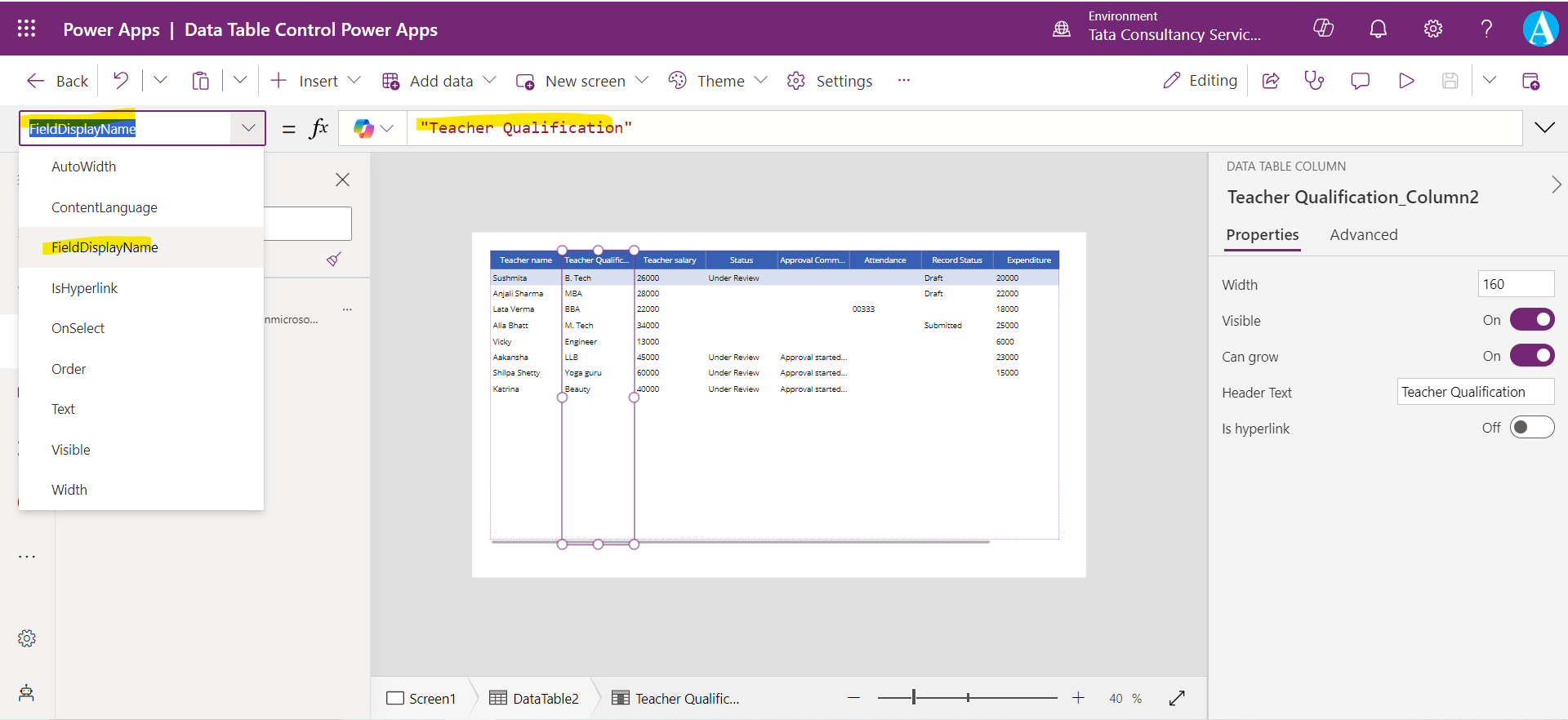This screenshot has width=1568, height=720.
Task: Enable the Is hyperlink toggle
Action: 1531,428
